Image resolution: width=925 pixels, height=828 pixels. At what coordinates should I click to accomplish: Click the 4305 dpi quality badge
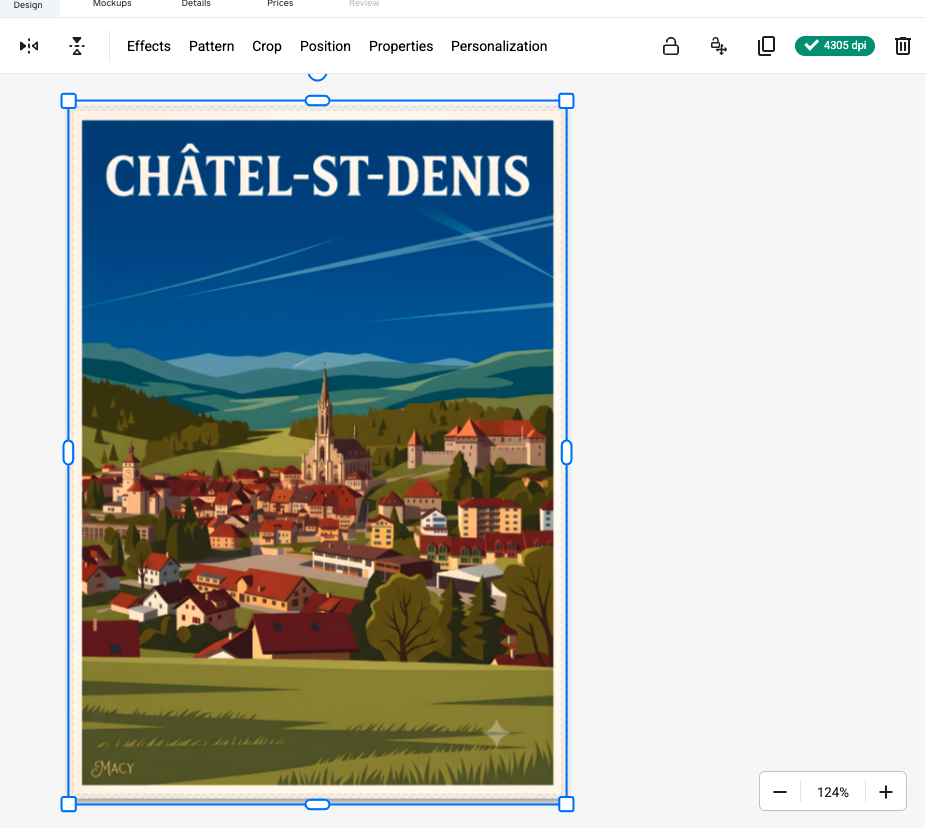pos(835,45)
